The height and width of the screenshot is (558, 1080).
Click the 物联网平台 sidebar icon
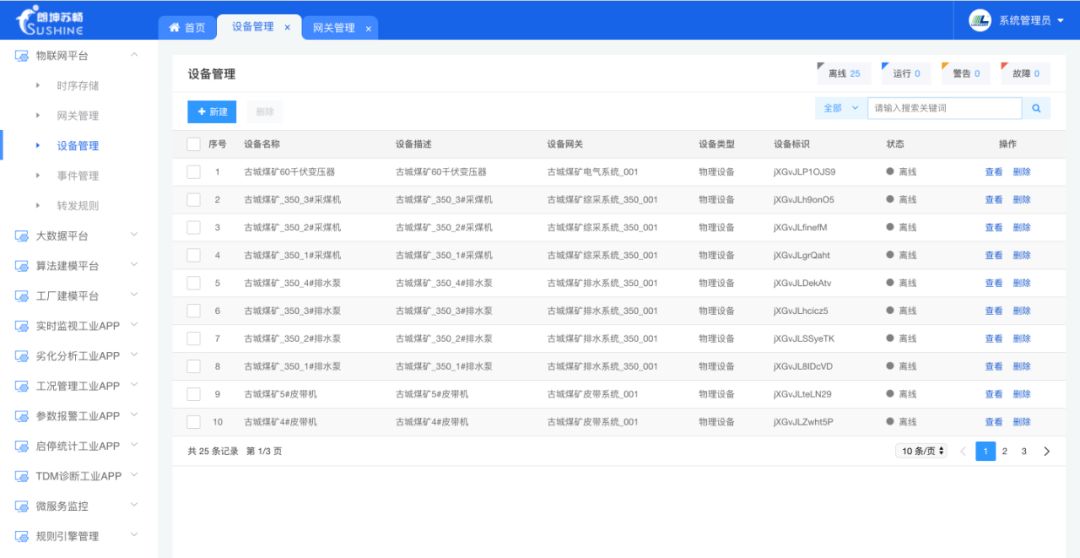[21, 56]
